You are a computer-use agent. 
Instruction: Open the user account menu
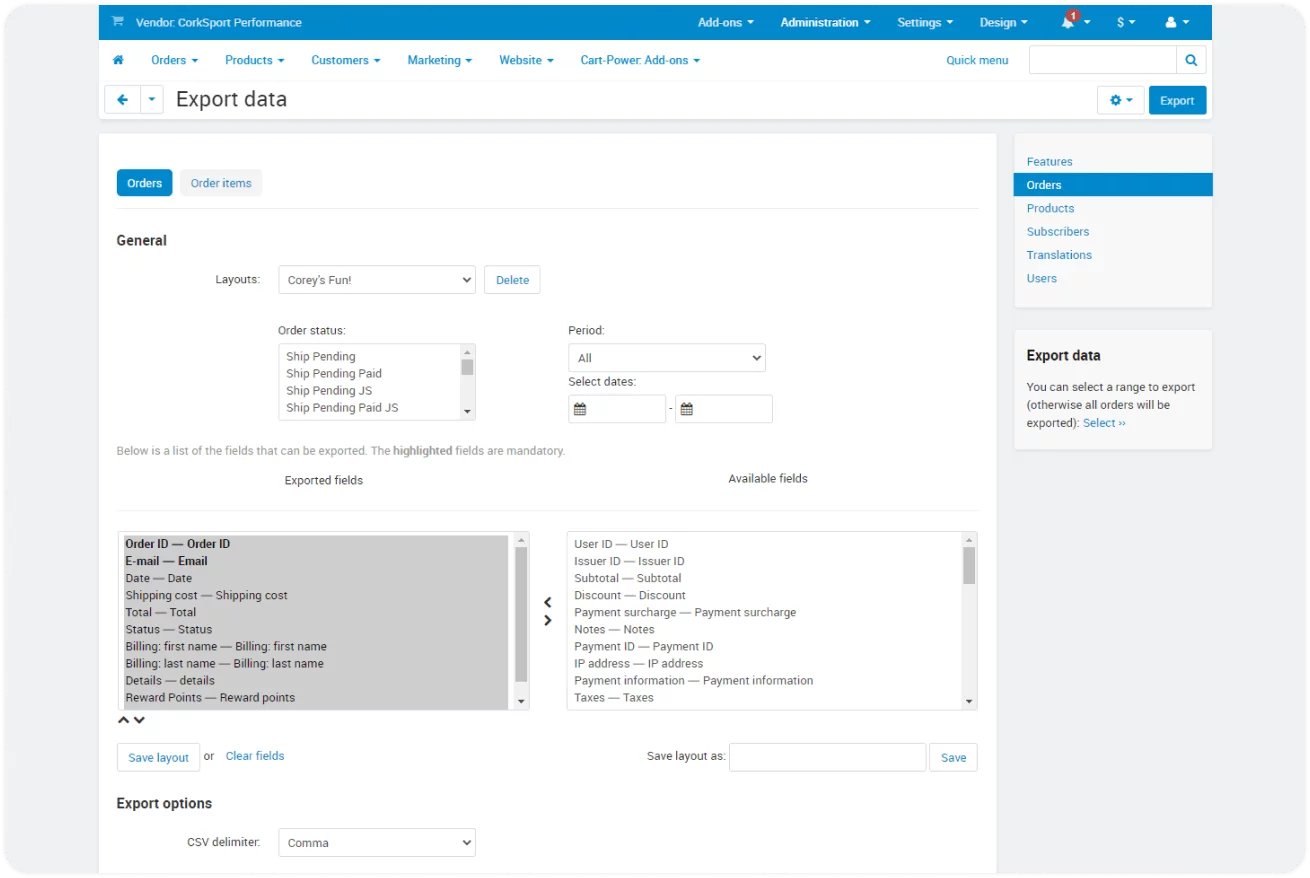[x=1177, y=22]
